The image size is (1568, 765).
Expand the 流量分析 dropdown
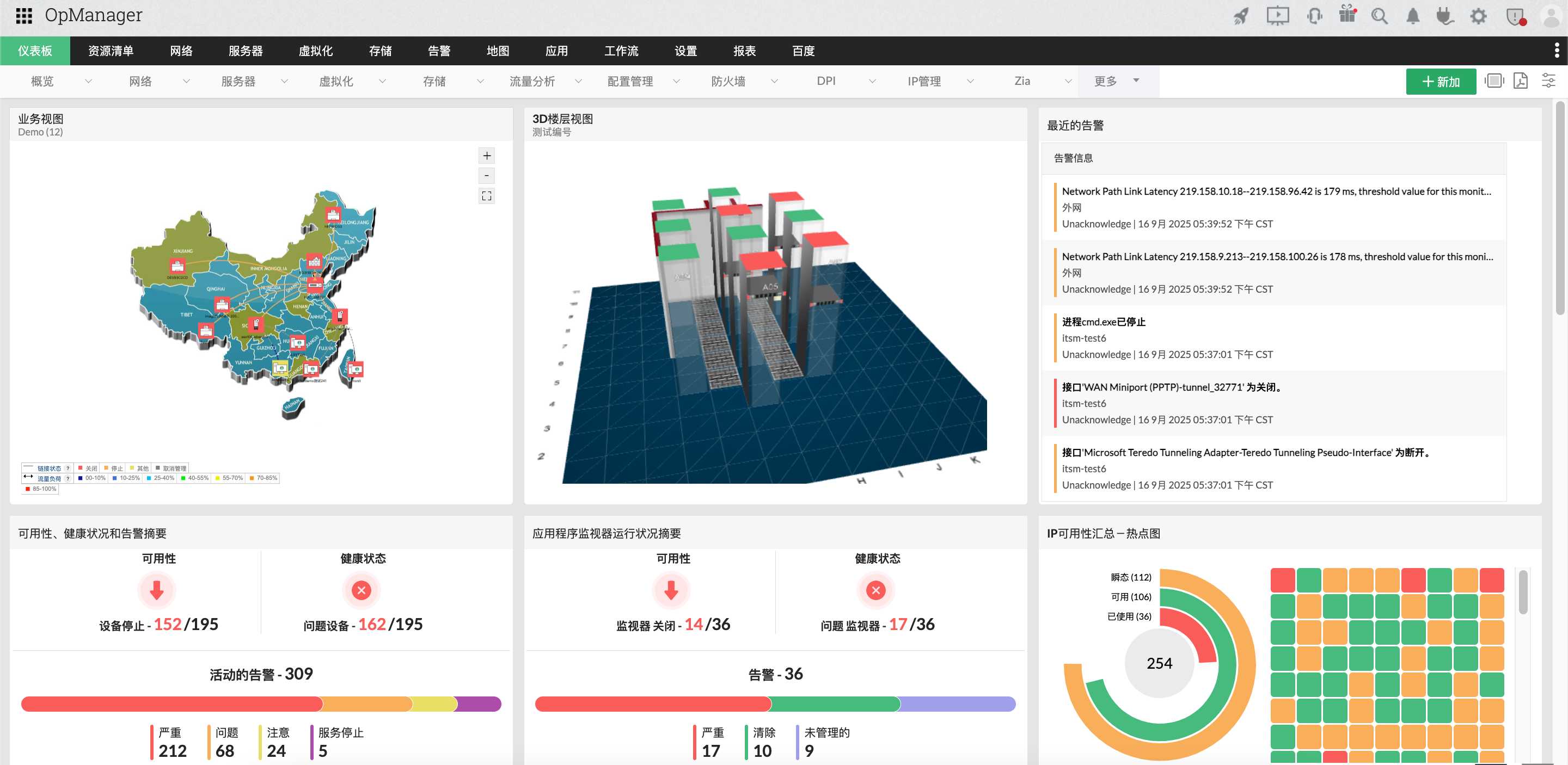(578, 81)
